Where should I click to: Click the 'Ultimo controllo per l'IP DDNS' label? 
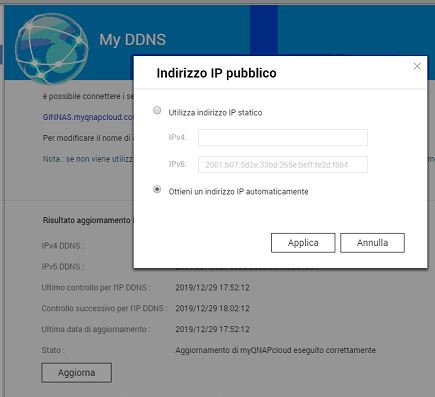click(x=96, y=288)
